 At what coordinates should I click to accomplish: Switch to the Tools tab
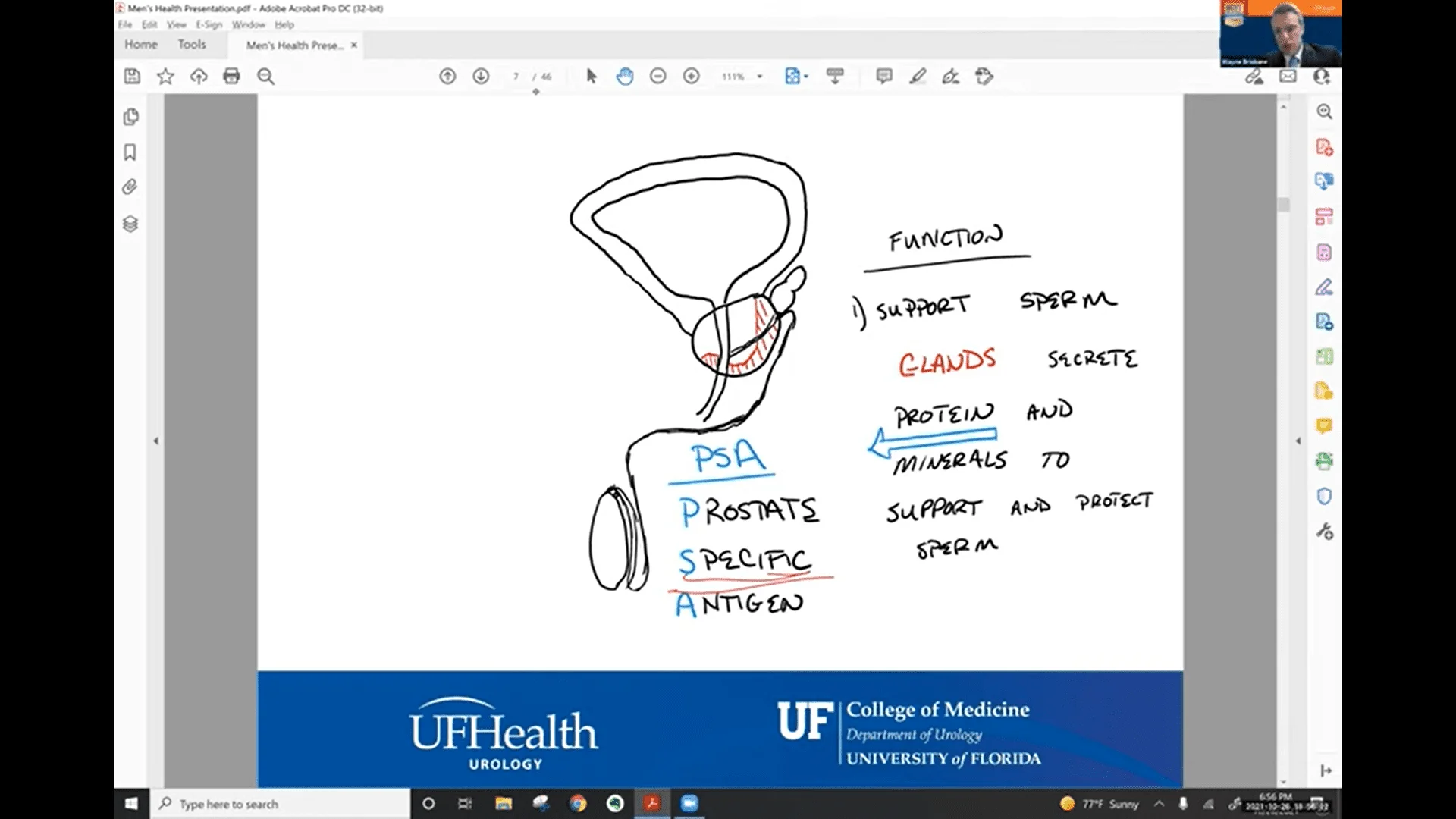192,45
